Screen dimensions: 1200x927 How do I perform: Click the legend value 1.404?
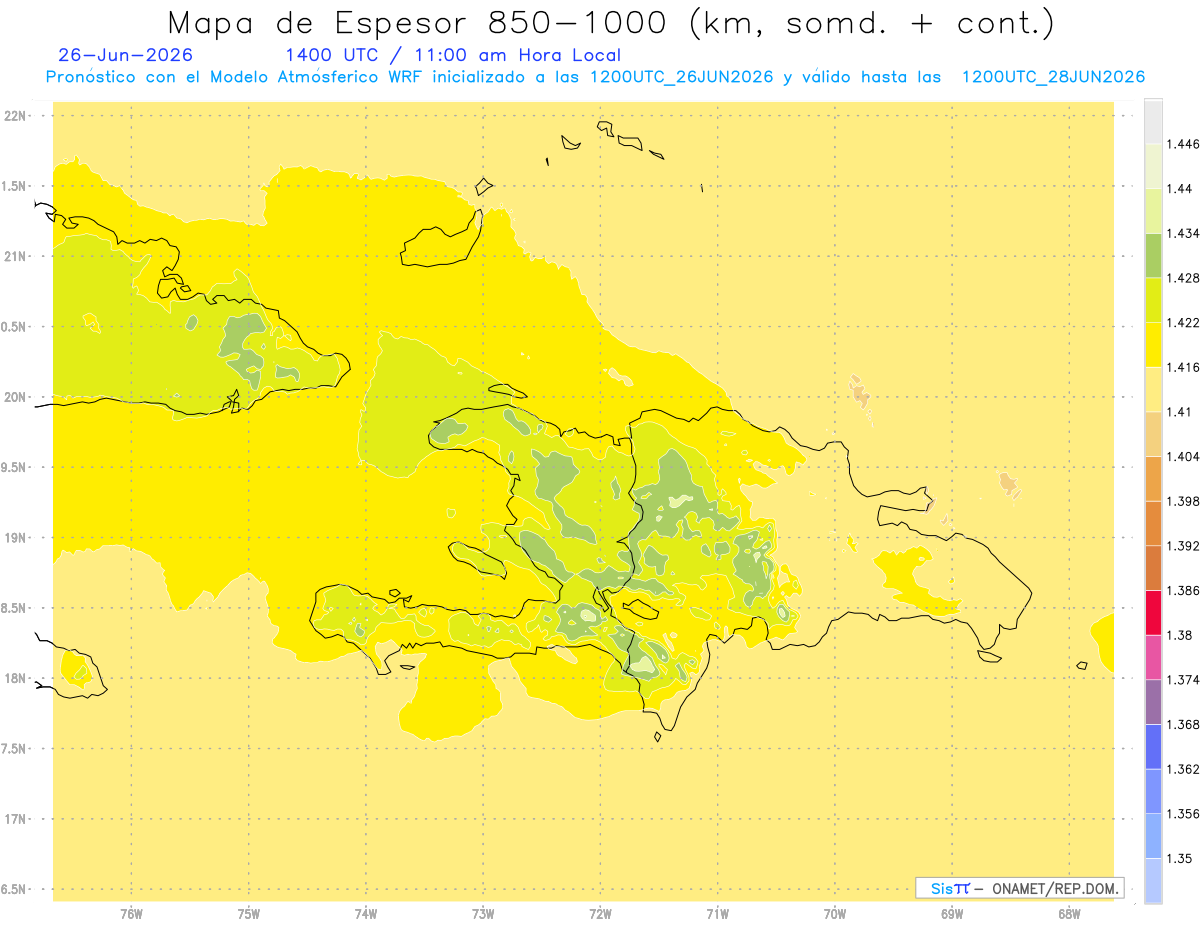point(1185,456)
